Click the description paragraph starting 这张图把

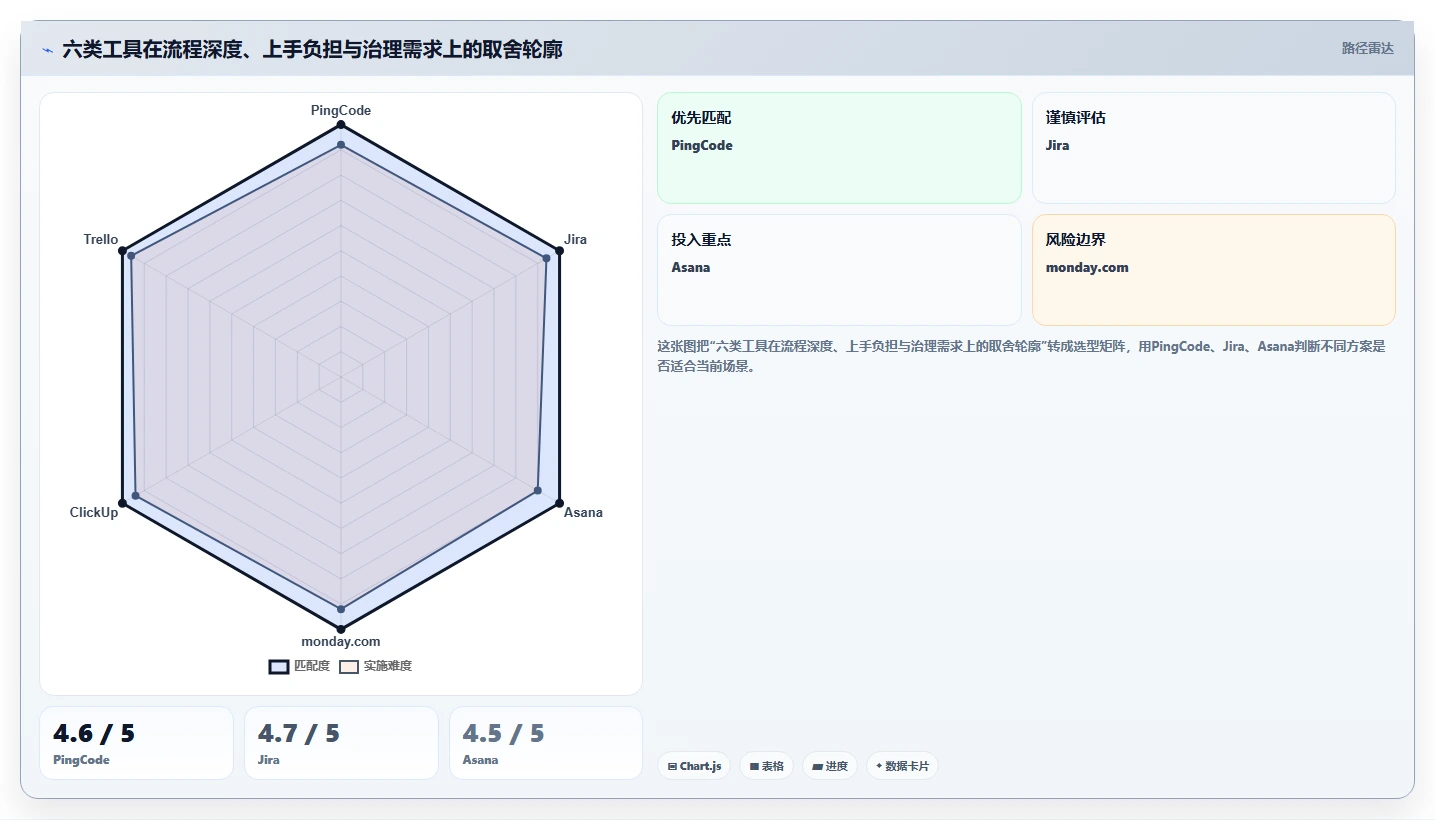pyautogui.click(x=1021, y=356)
